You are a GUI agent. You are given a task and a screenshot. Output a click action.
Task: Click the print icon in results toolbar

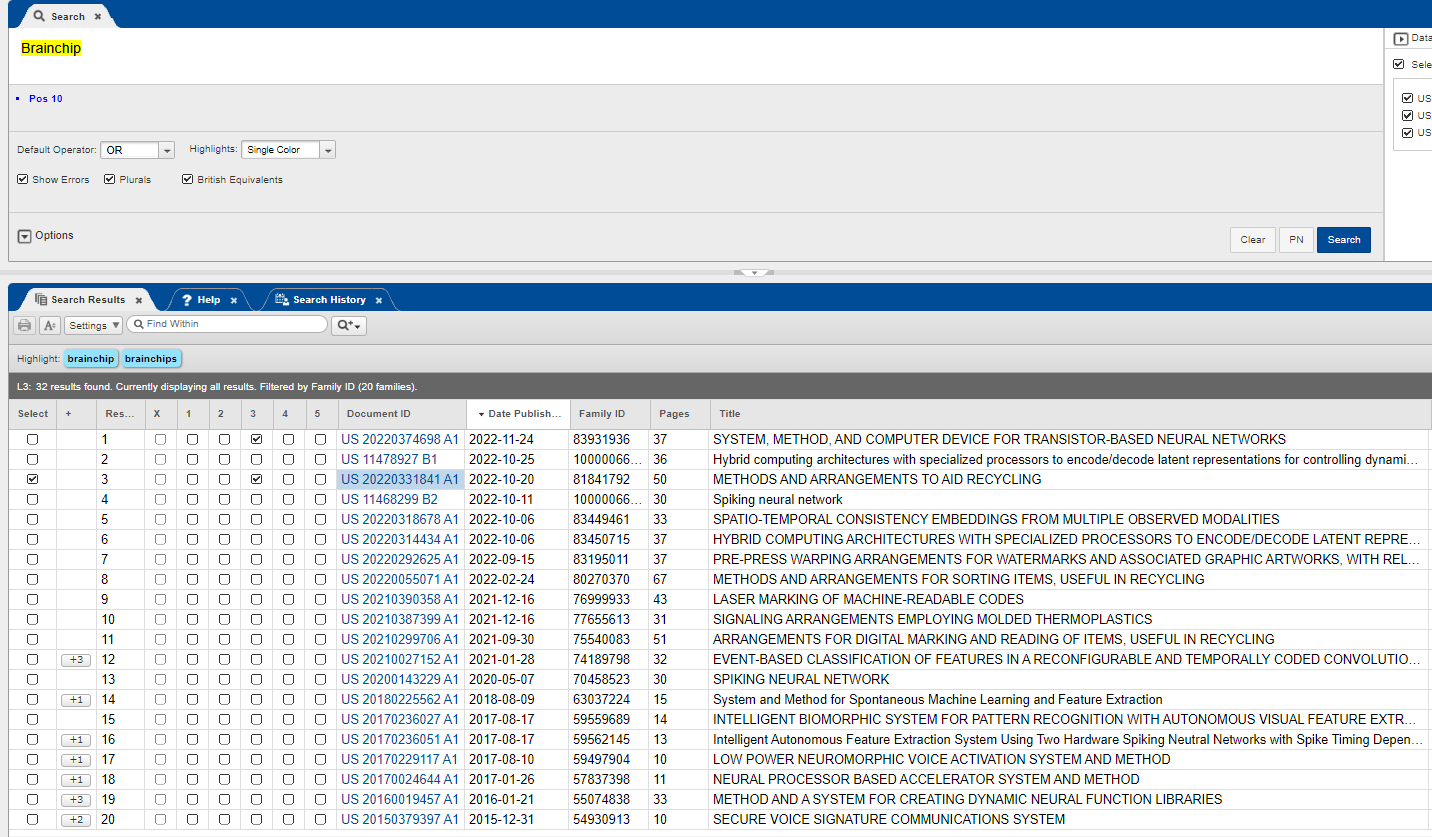tap(24, 325)
